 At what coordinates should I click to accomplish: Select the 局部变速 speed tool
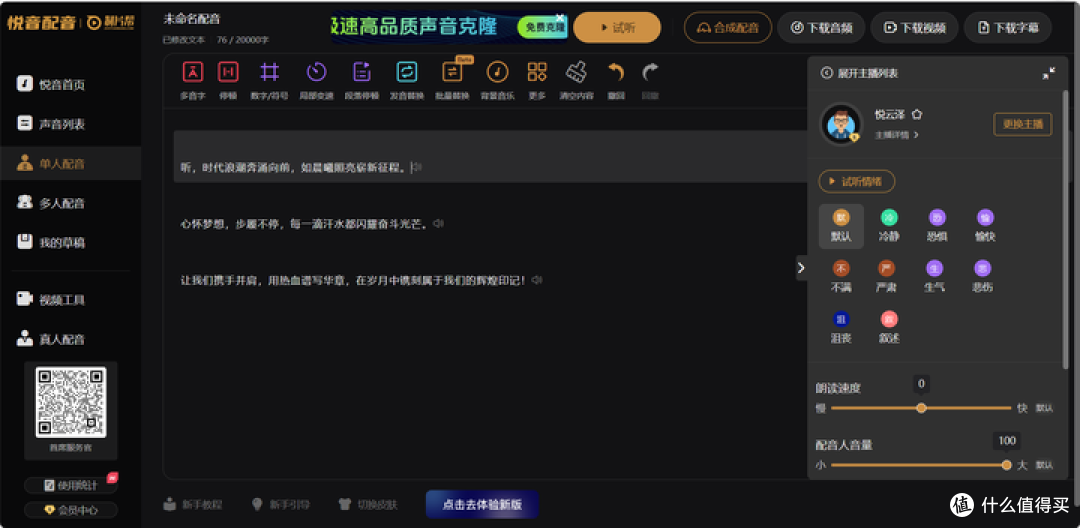pyautogui.click(x=316, y=81)
